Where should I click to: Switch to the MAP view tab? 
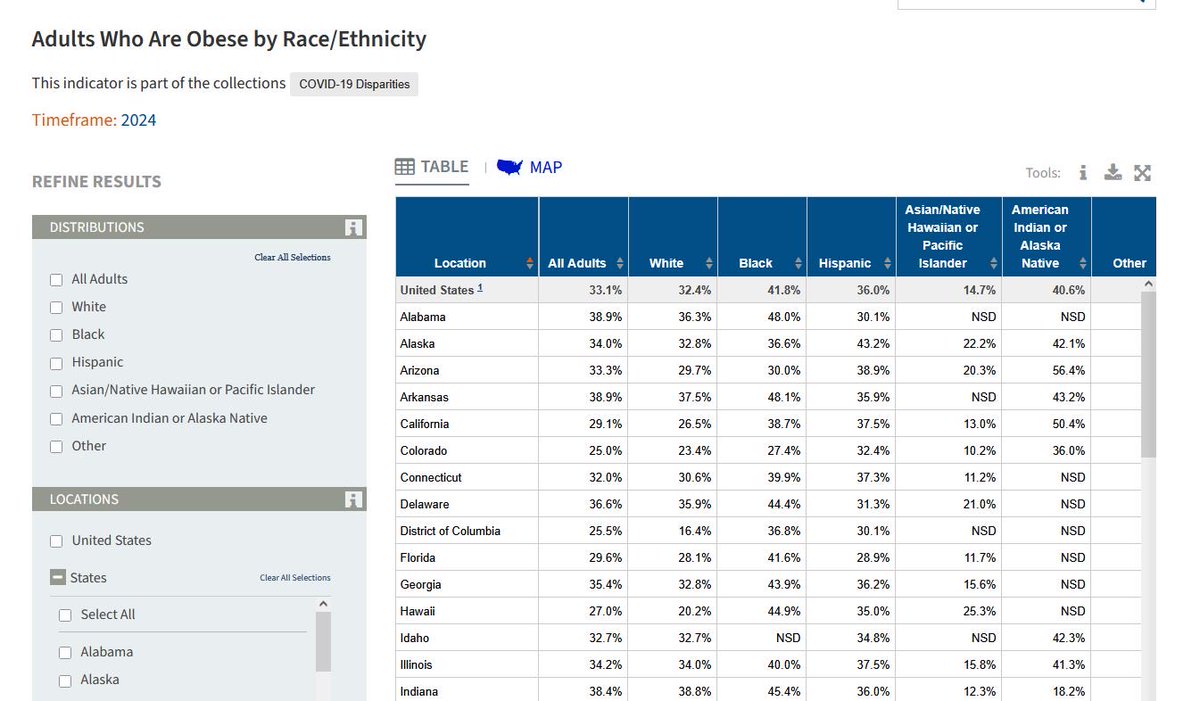(530, 167)
